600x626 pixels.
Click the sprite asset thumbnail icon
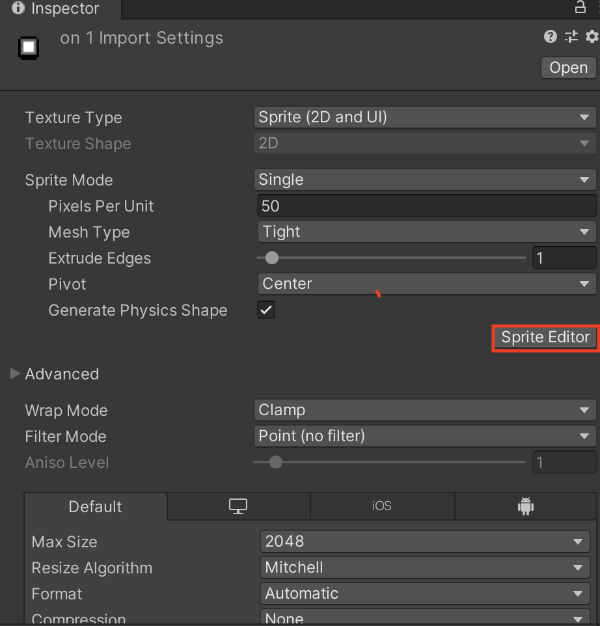point(28,48)
